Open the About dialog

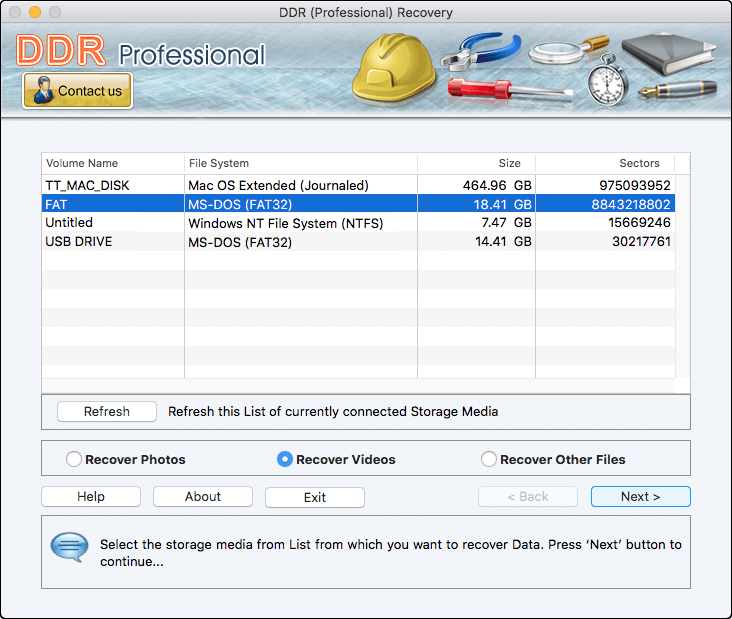pyautogui.click(x=203, y=496)
